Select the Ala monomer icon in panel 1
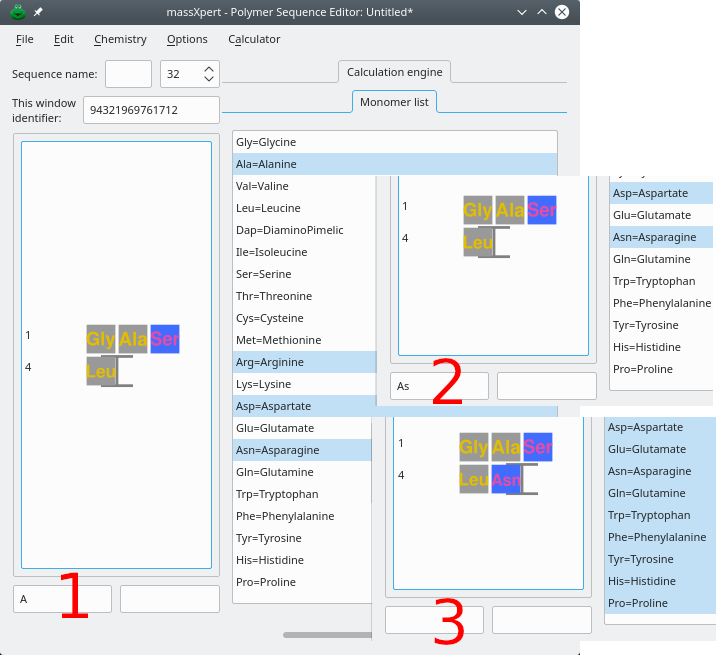Viewport: 716px width, 655px height. (x=133, y=339)
